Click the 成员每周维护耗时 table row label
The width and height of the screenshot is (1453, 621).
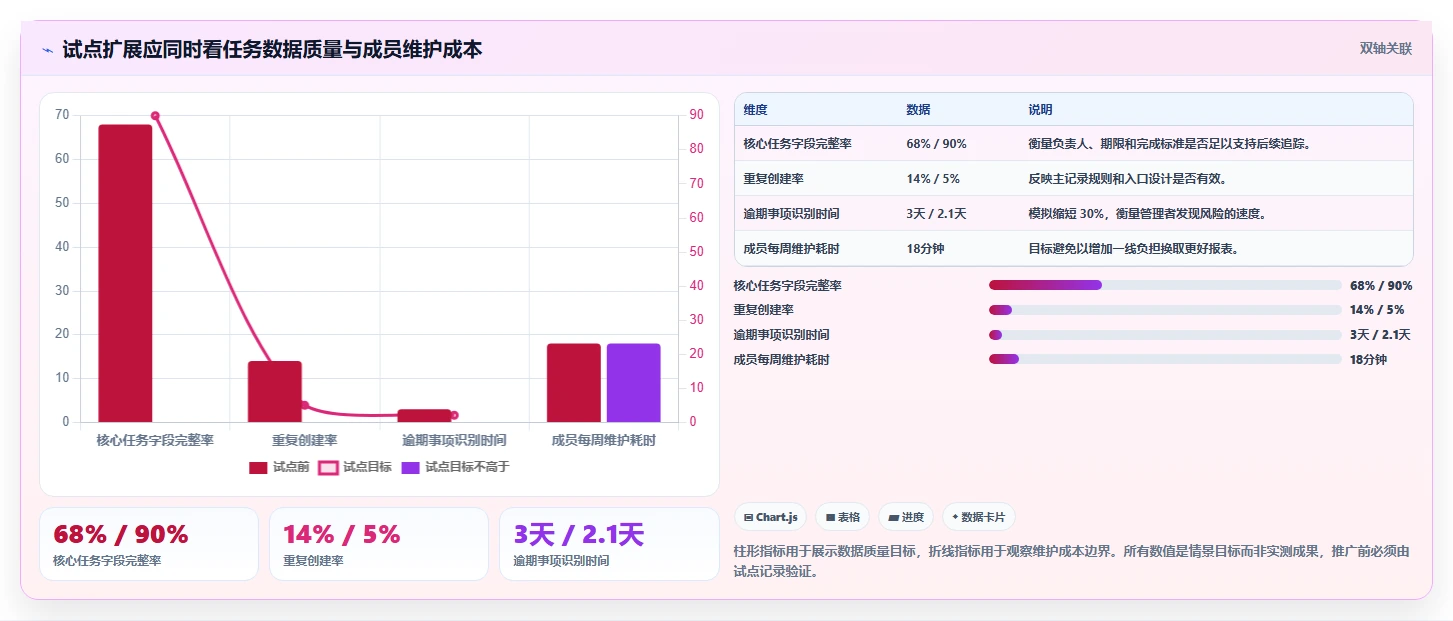pos(791,249)
